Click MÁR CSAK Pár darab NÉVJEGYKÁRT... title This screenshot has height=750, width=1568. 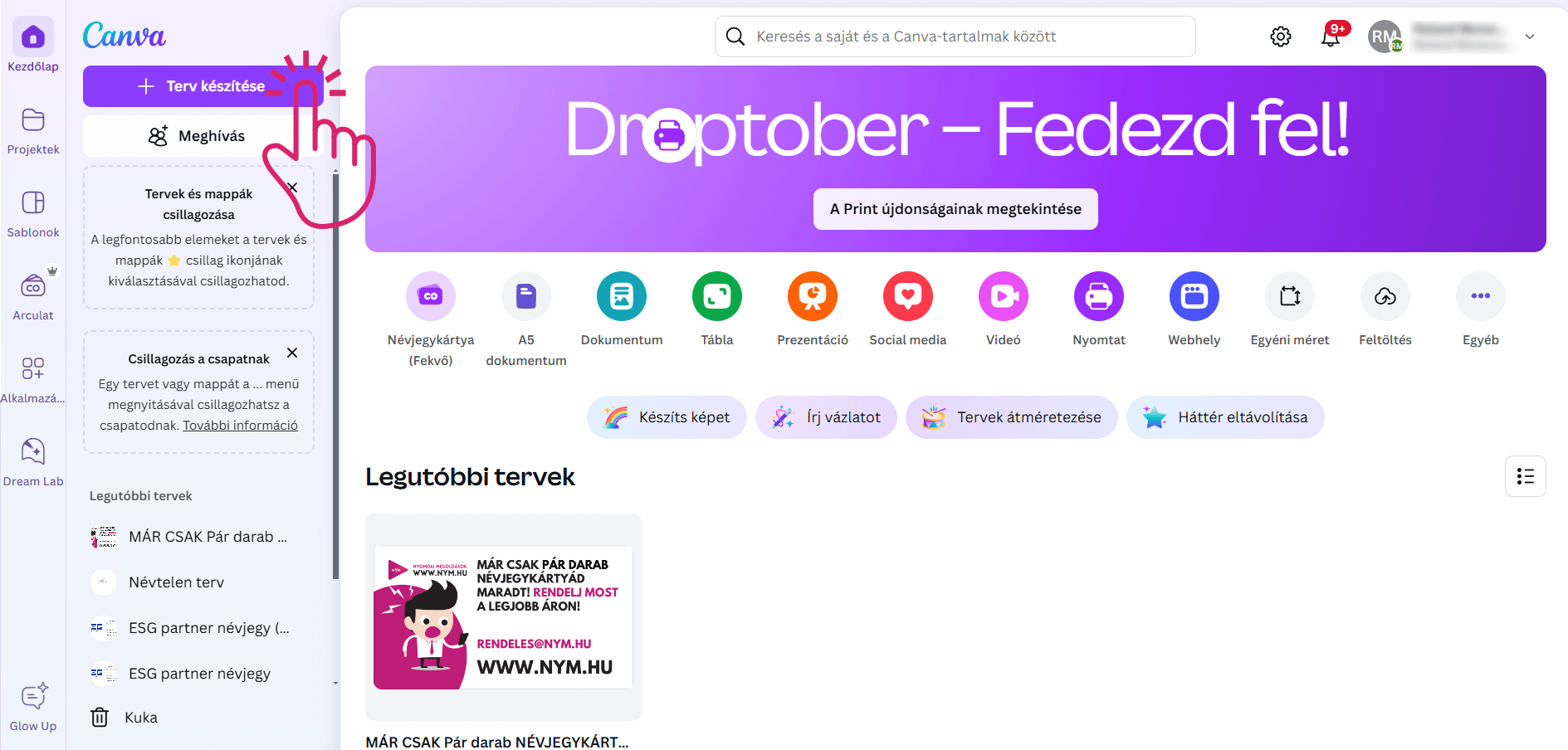tap(497, 742)
